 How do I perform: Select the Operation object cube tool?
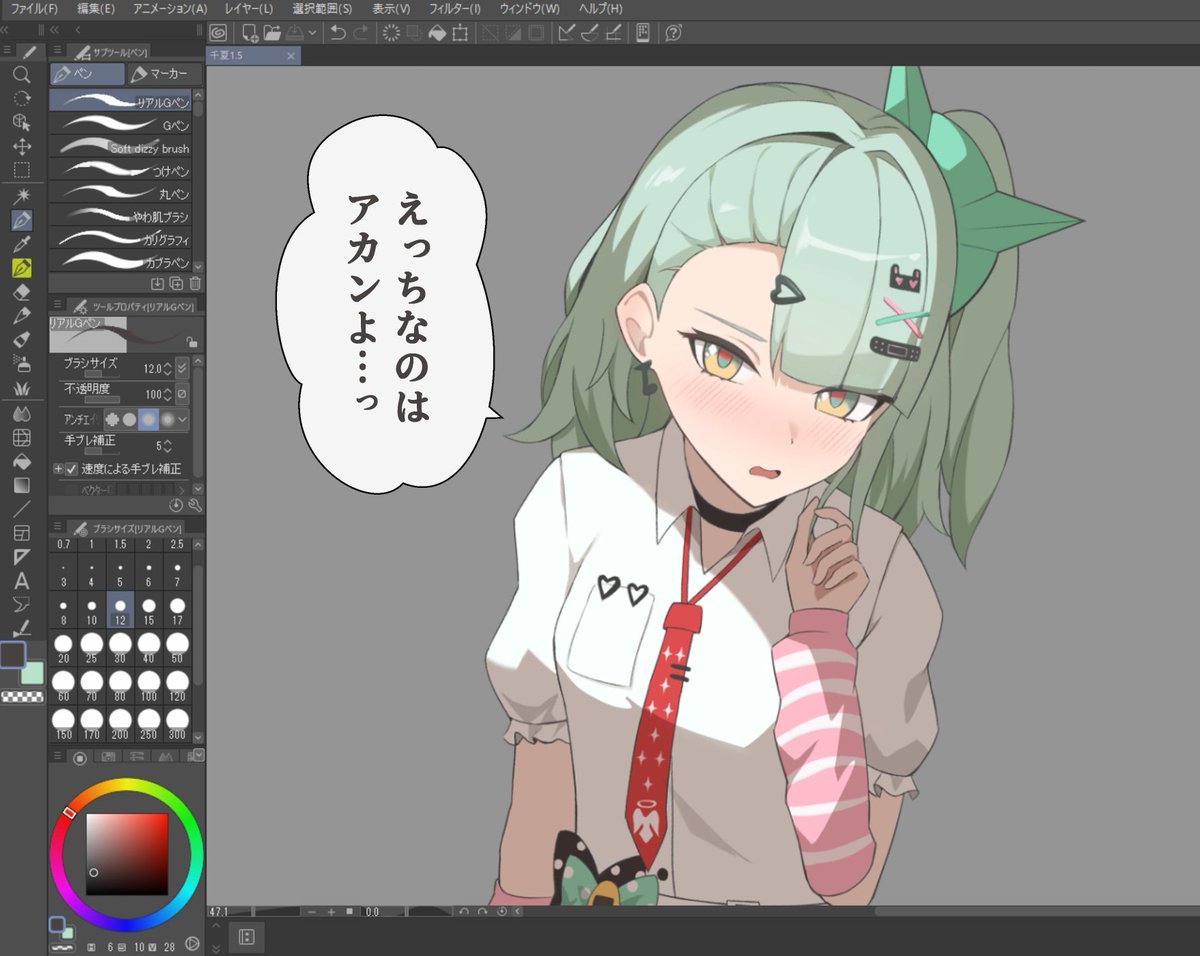coord(21,122)
